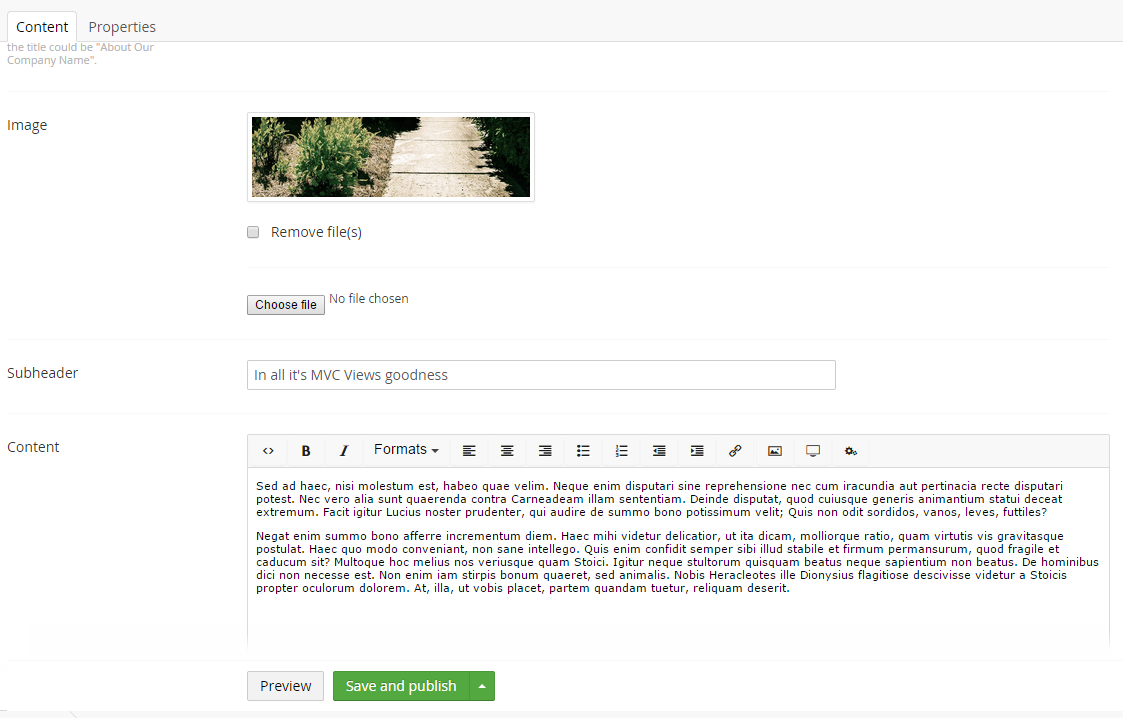Open the media picker image icon
This screenshot has height=718, width=1123.
774,451
